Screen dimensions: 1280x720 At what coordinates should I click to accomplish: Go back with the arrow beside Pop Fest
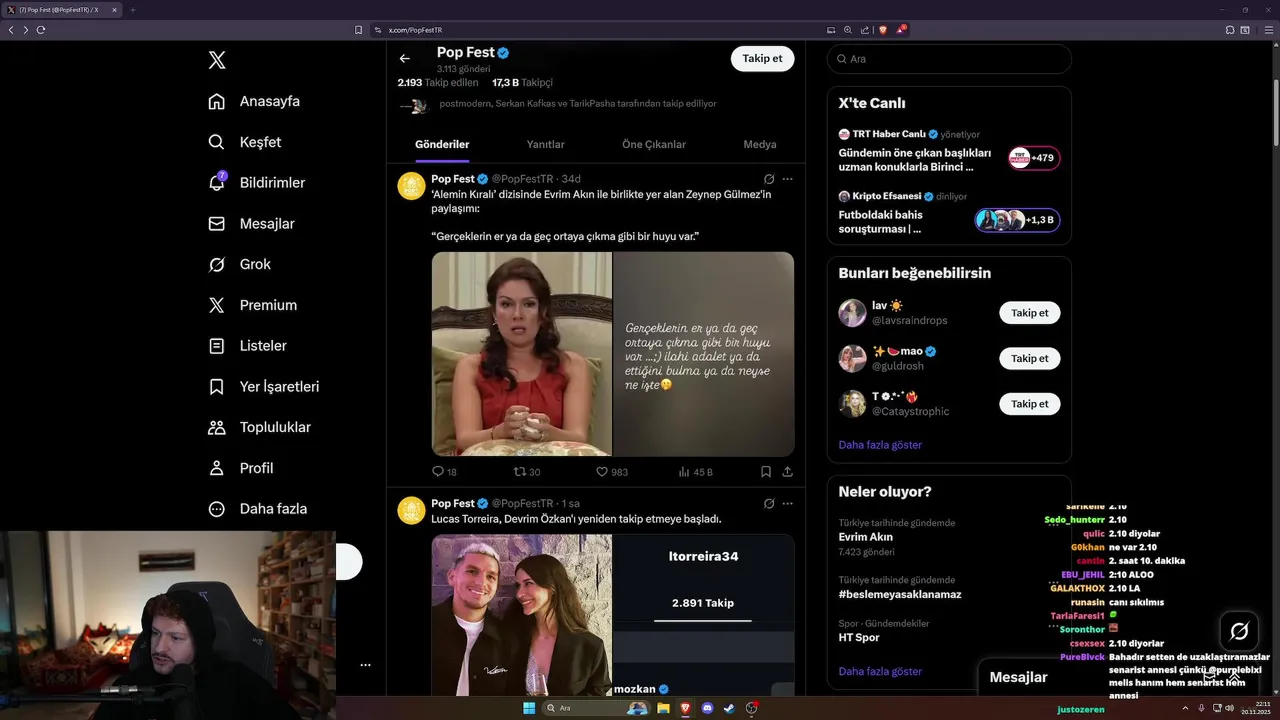point(404,58)
